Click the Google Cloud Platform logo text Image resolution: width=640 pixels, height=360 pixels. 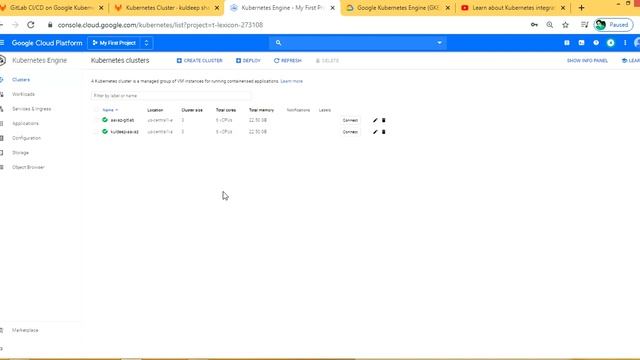tap(47, 43)
